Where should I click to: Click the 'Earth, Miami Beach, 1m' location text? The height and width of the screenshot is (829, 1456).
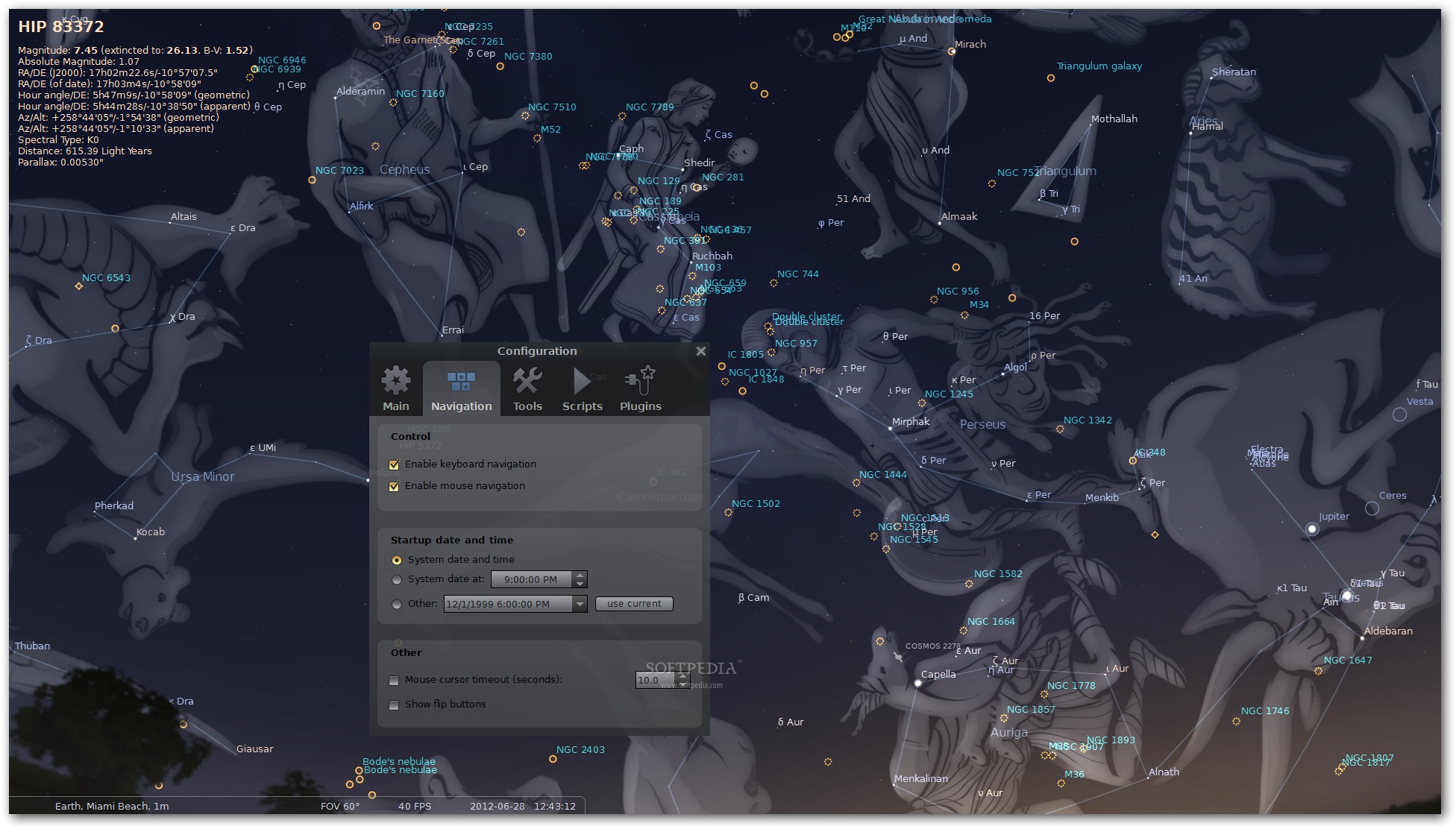tap(112, 806)
